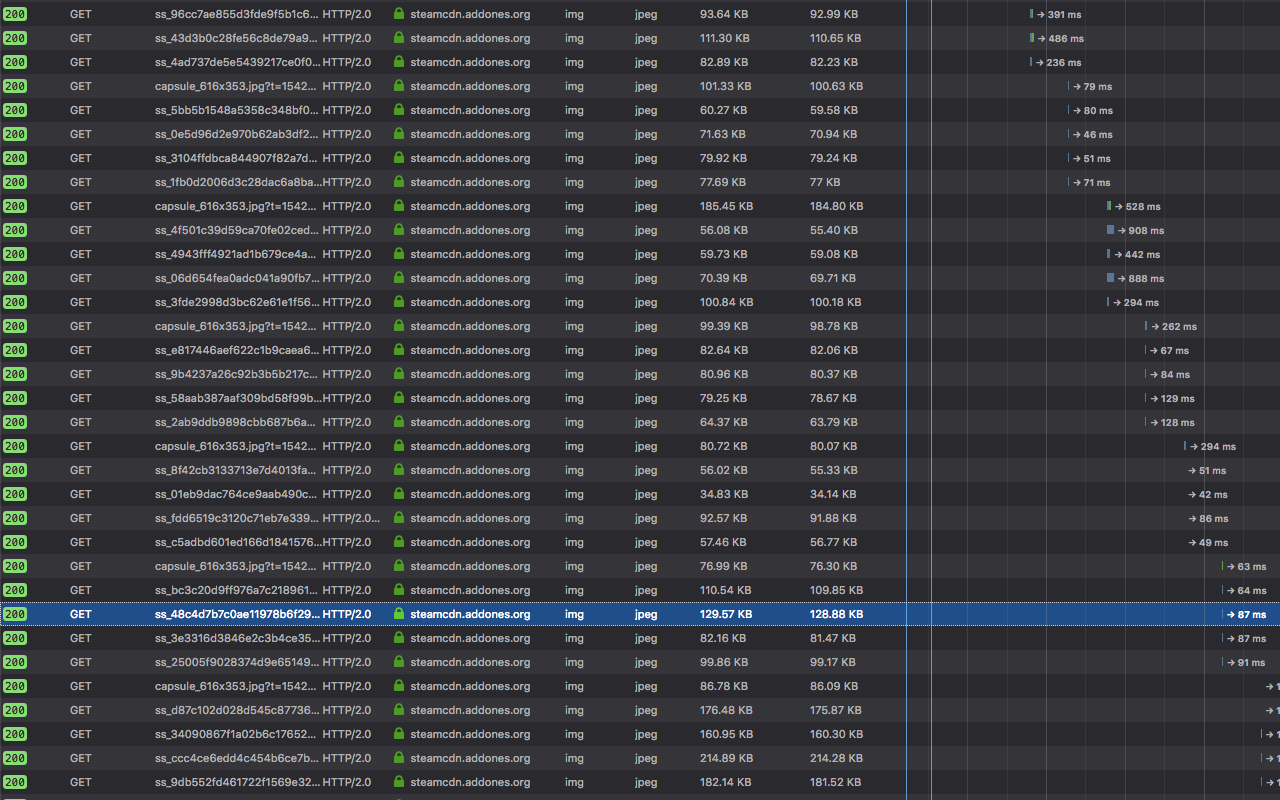This screenshot has width=1280, height=800.
Task: Click the lock icon on the ss_5bb5b1548a5358c348bf0 row
Action: tap(397, 110)
